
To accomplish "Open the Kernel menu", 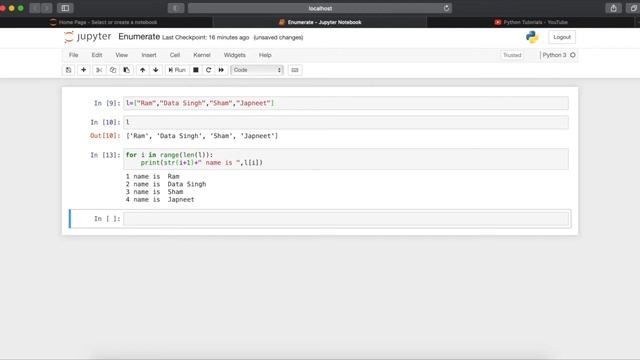I will pyautogui.click(x=202, y=55).
